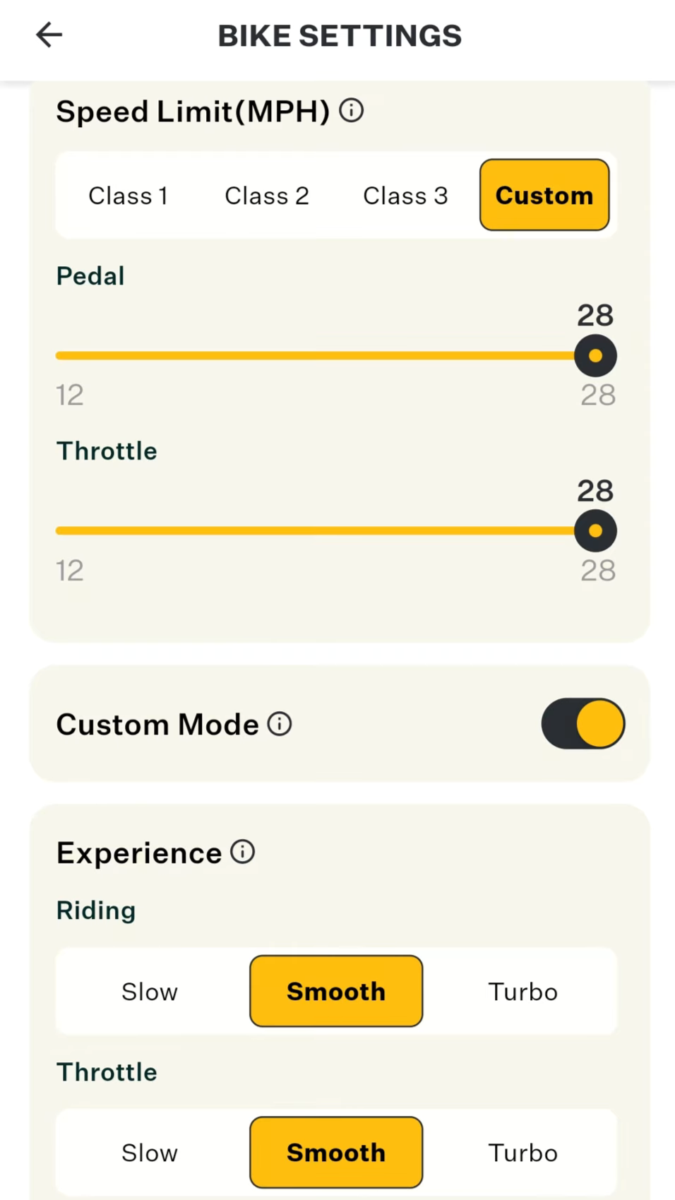Open the Experience info tooltip
Viewport: 675px width, 1200px height.
click(242, 852)
